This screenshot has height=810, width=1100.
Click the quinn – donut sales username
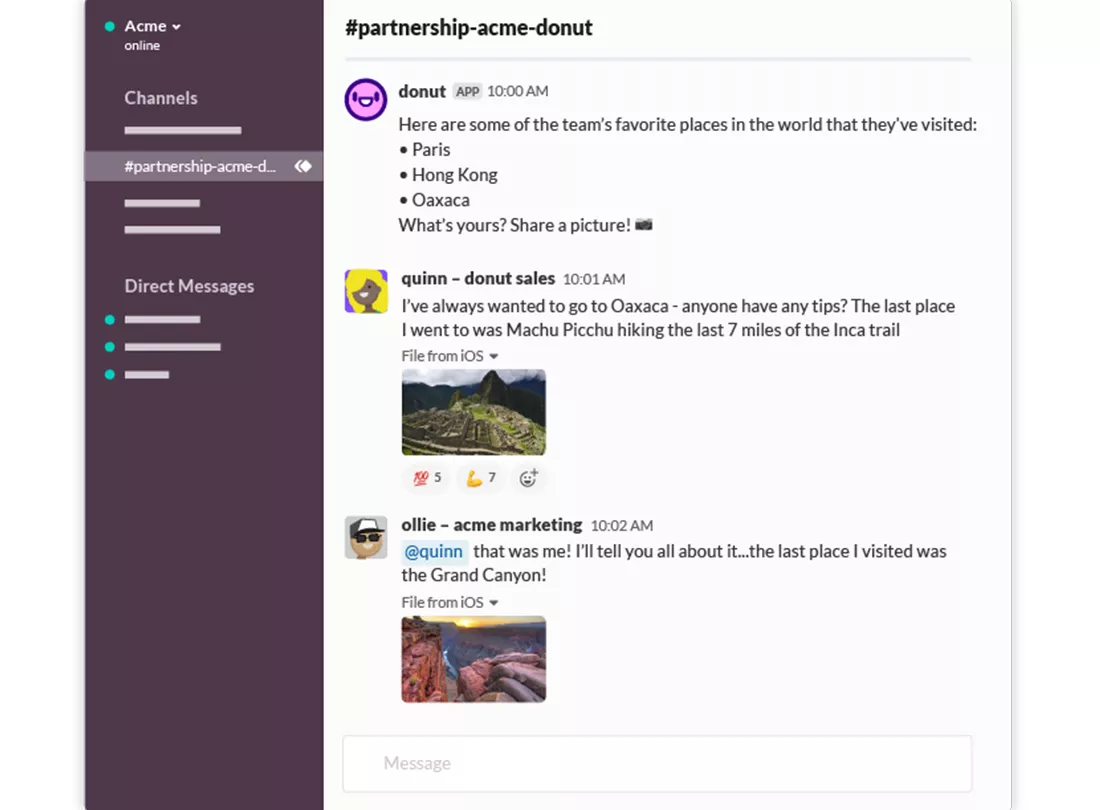click(478, 279)
